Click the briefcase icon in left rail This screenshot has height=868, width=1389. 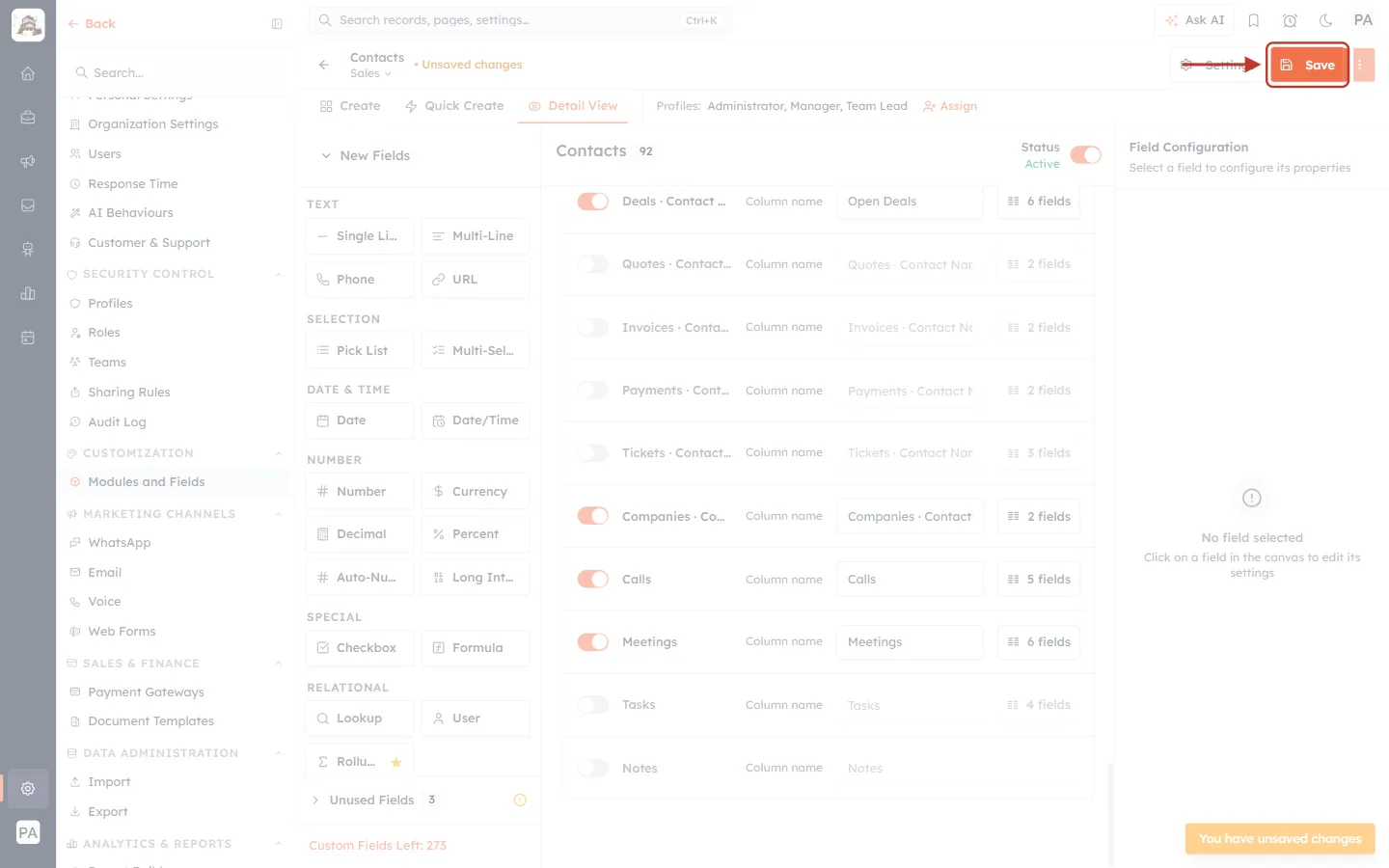28,117
